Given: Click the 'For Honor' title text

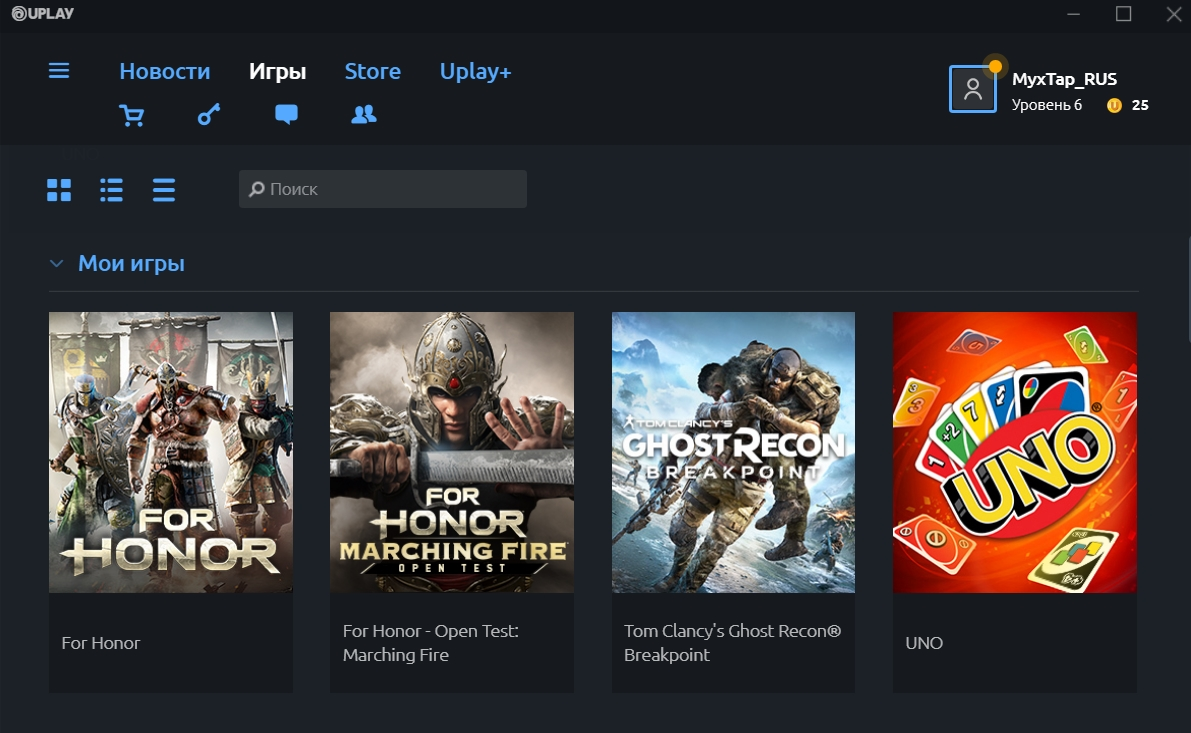Looking at the screenshot, I should (101, 643).
